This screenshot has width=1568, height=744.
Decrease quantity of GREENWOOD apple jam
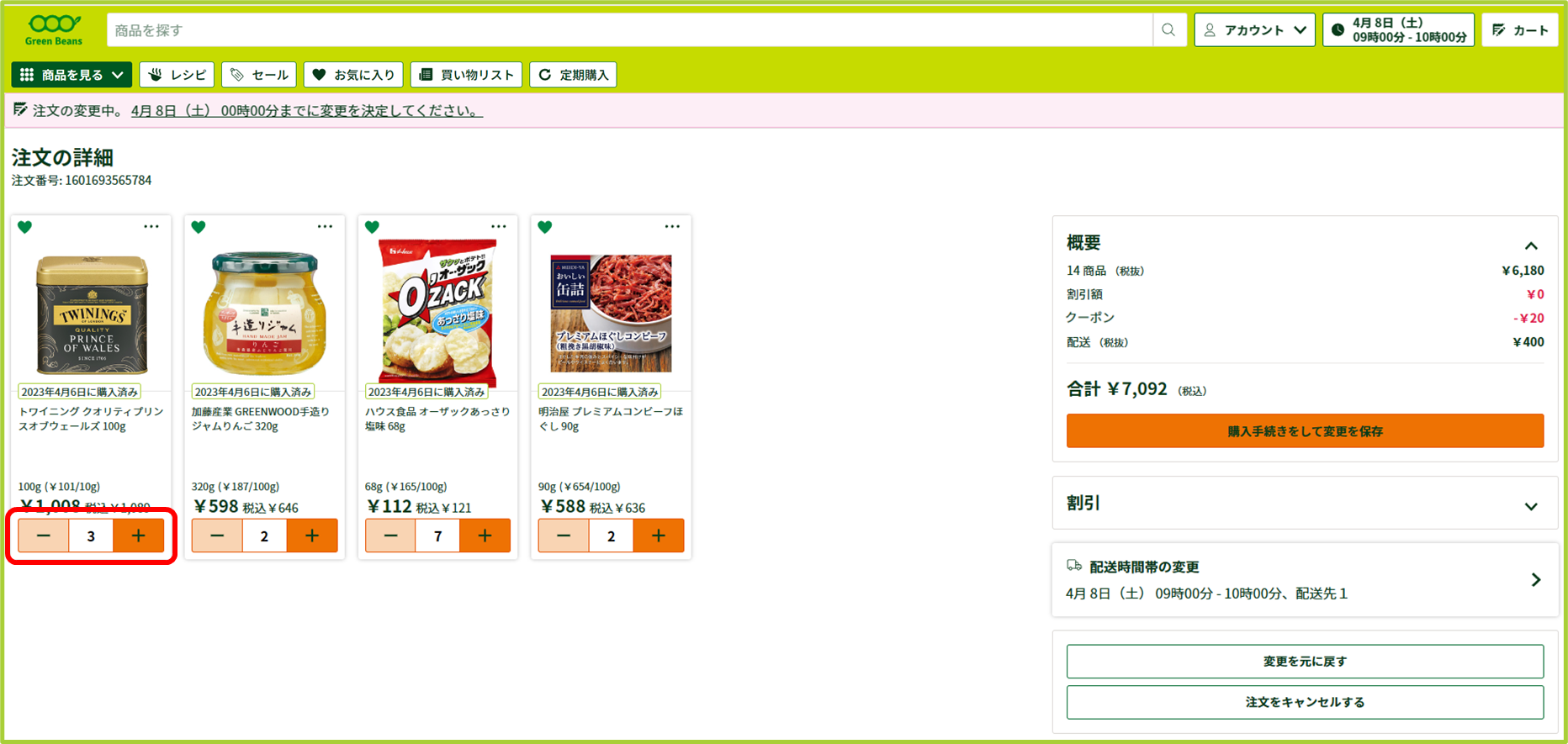click(217, 536)
